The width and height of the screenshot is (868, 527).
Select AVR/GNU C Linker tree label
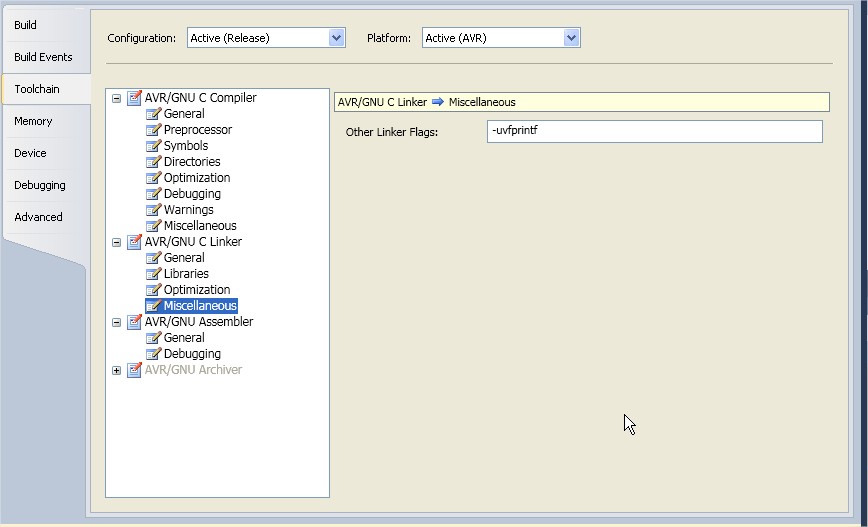point(193,242)
